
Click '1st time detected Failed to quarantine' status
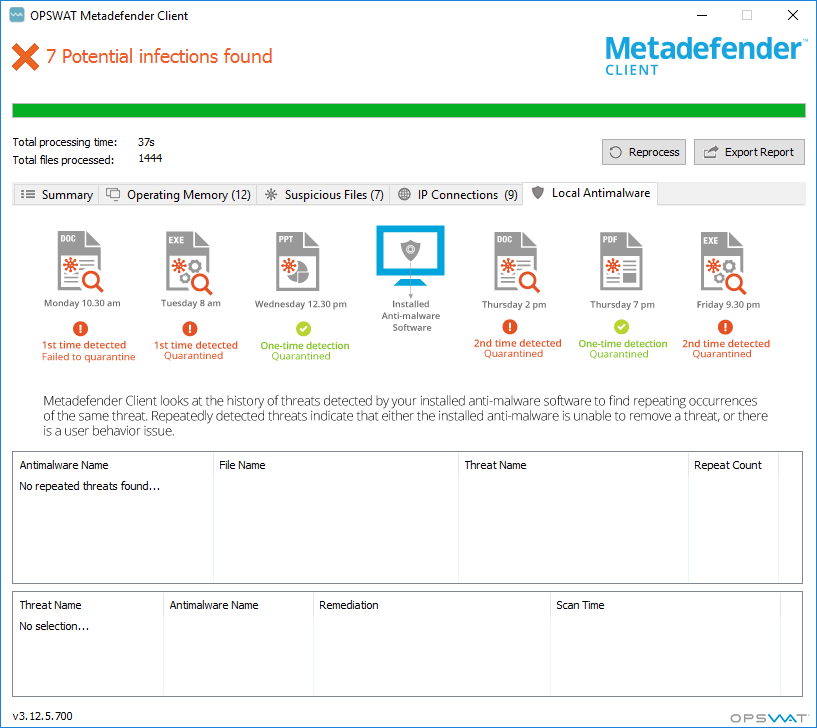tap(88, 351)
